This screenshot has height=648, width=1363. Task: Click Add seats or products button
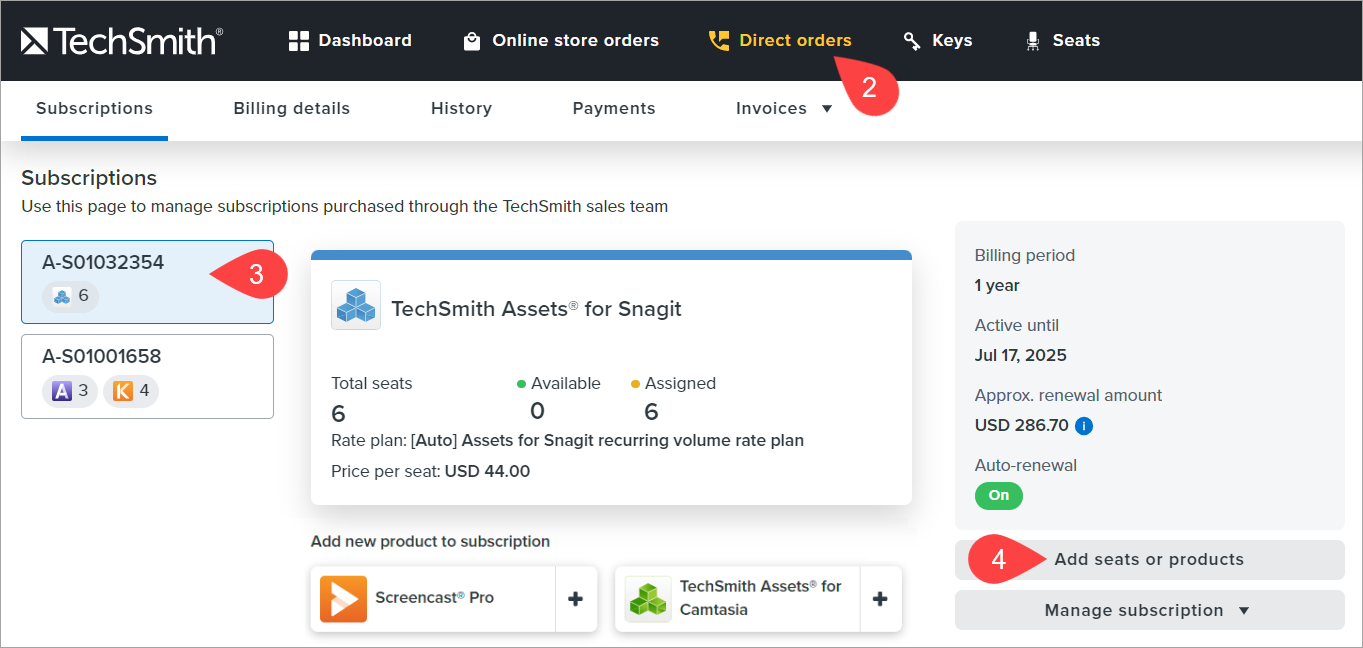tap(1149, 560)
